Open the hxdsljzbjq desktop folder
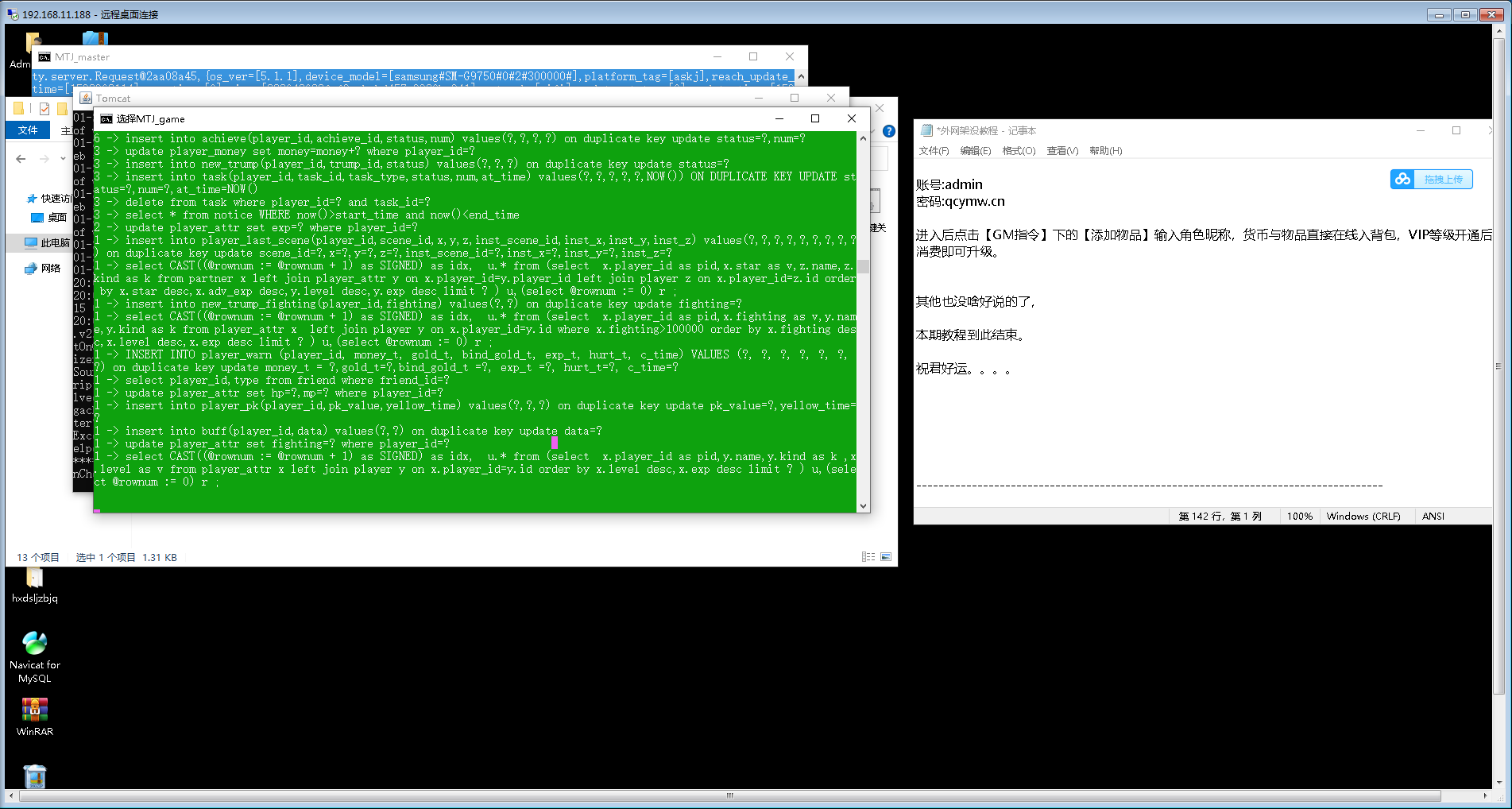Image resolution: width=1512 pixels, height=809 pixels. click(x=34, y=579)
